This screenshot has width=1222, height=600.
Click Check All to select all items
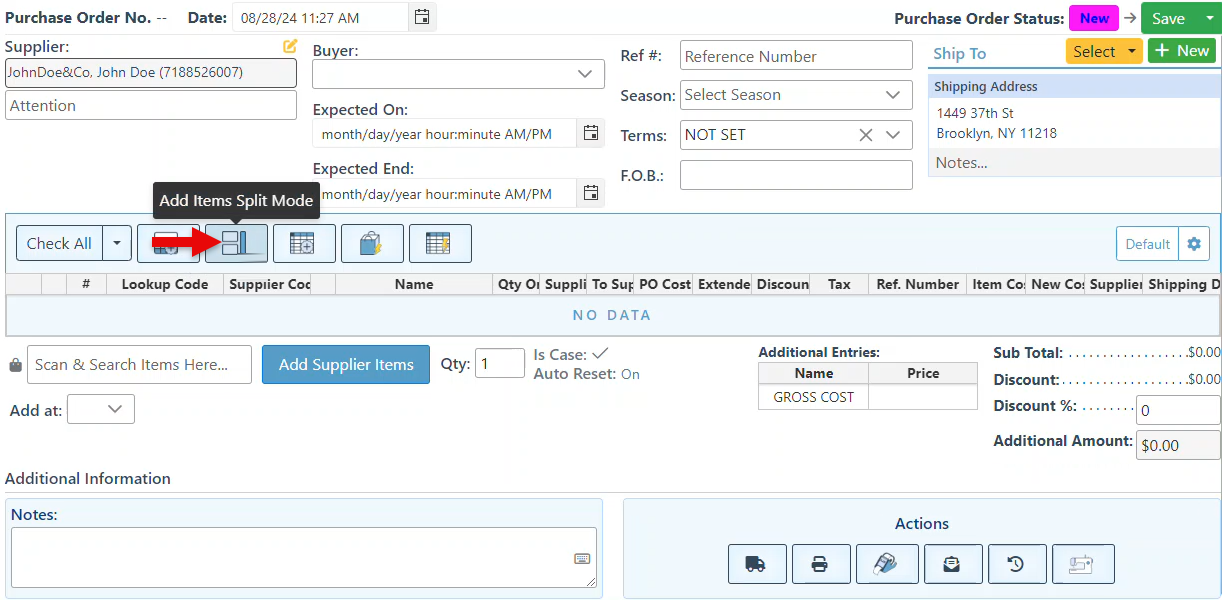point(59,243)
